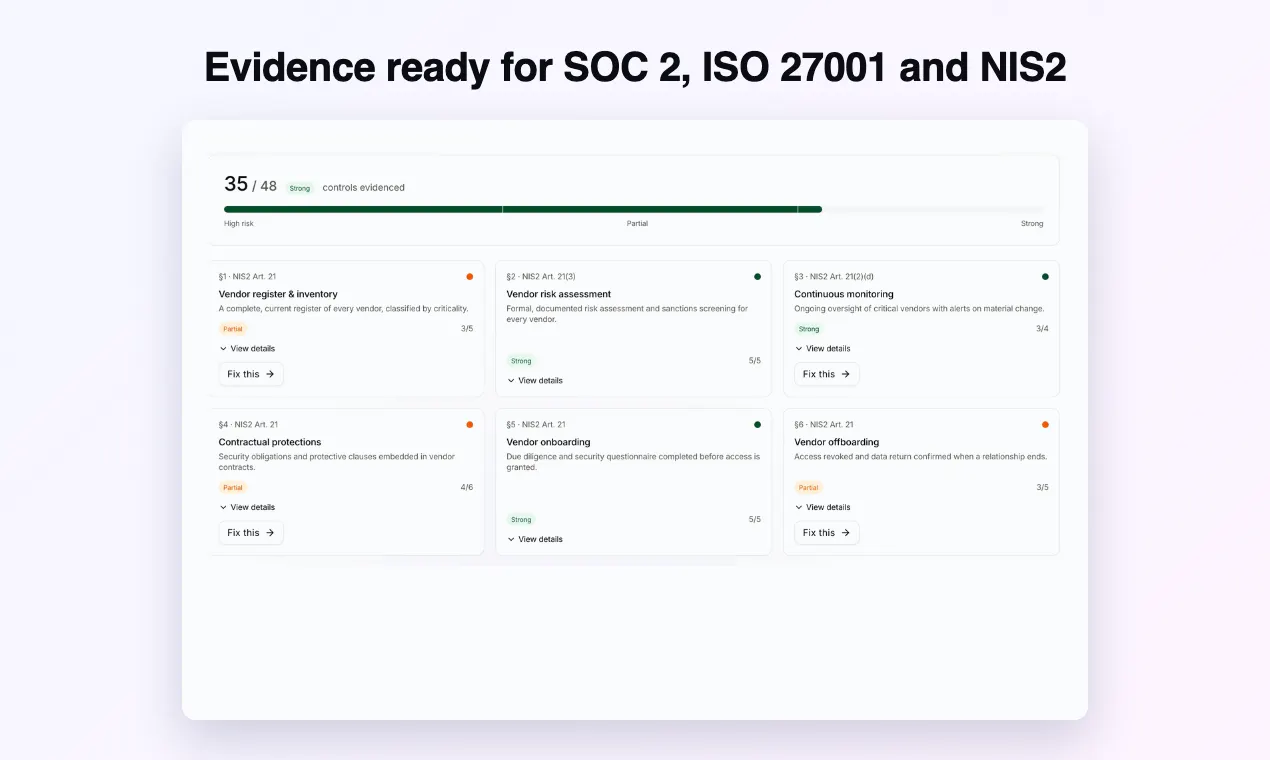Click the green status dot on Continuous monitoring card

point(1045,276)
